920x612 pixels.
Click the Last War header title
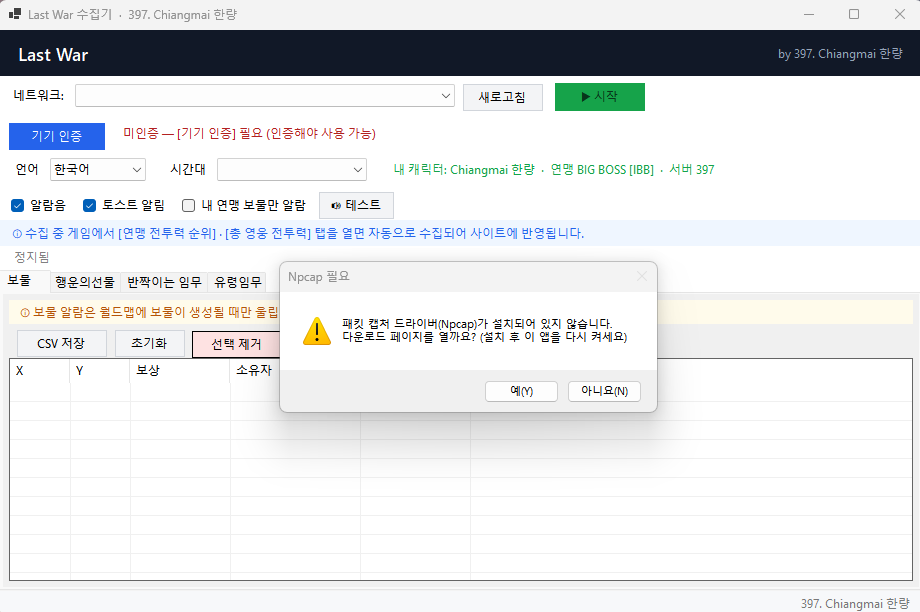[53, 55]
